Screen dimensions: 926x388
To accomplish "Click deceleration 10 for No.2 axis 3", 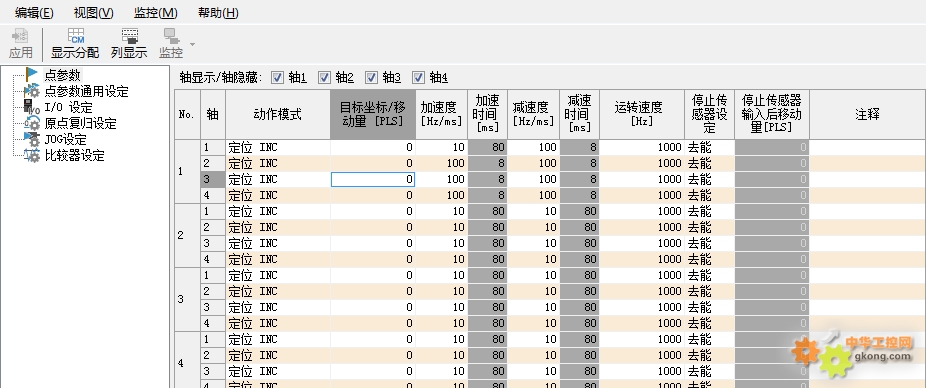I will click(533, 243).
